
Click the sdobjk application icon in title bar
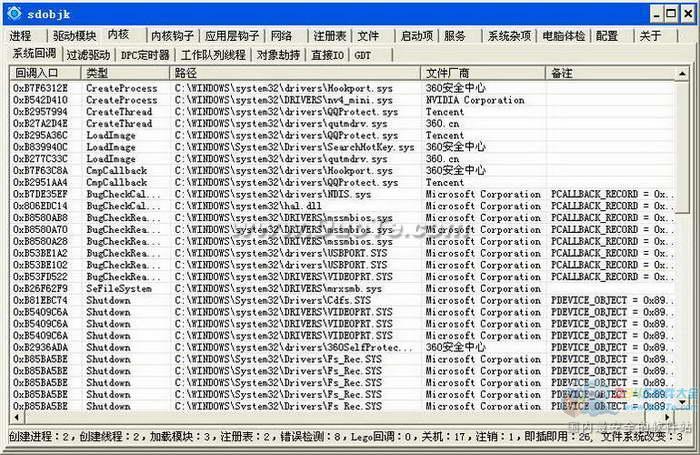click(11, 12)
